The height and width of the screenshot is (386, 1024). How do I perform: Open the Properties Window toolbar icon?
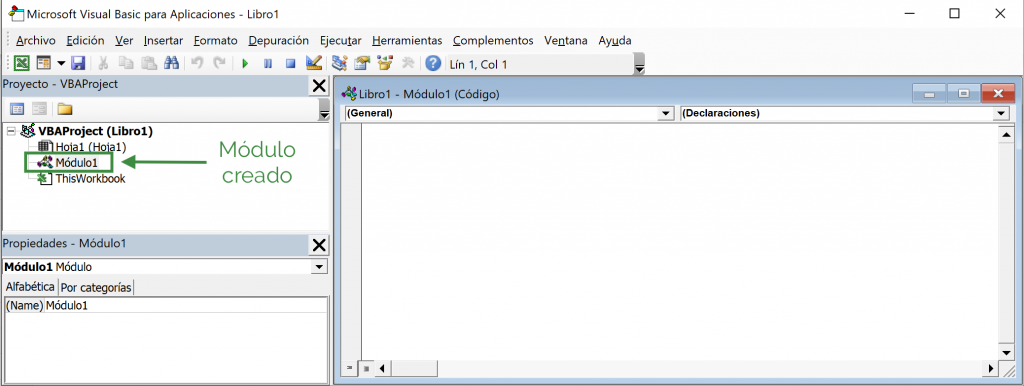362,63
